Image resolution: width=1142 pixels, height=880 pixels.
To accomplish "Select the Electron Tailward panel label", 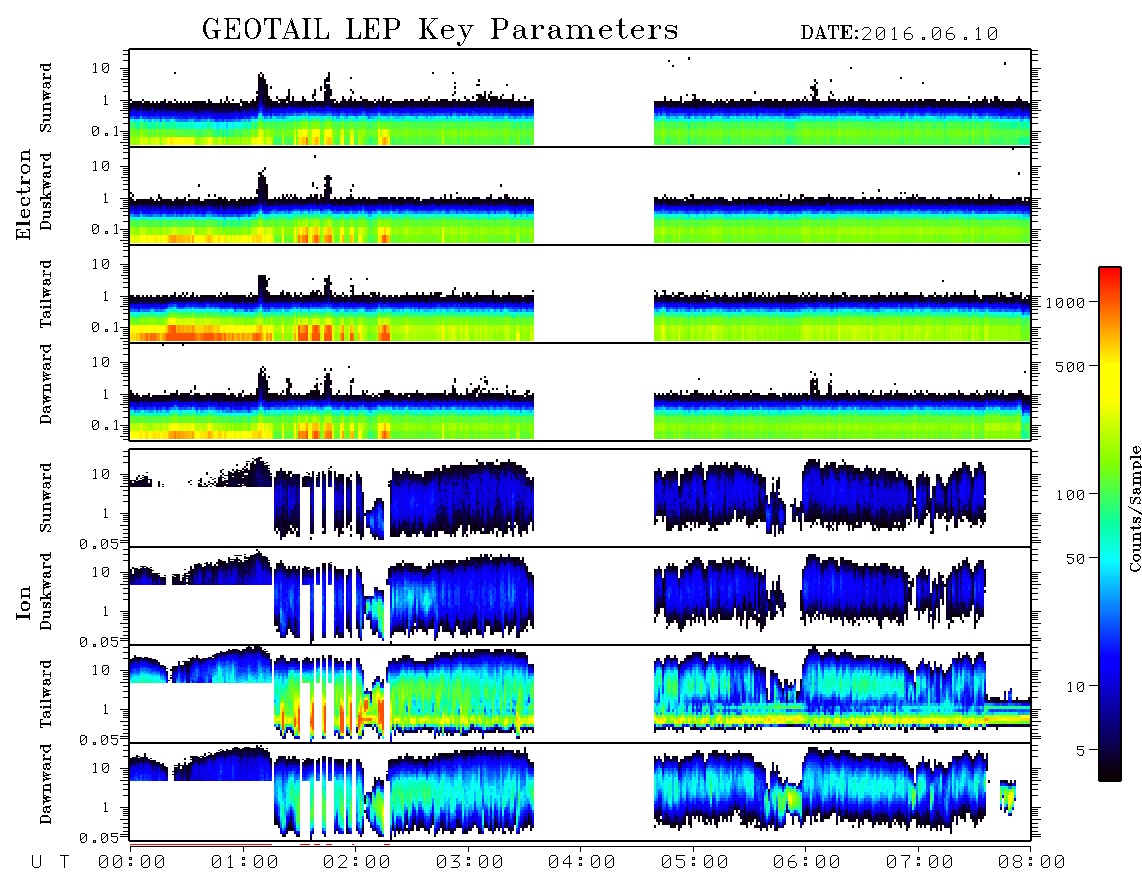I will 46,294.
